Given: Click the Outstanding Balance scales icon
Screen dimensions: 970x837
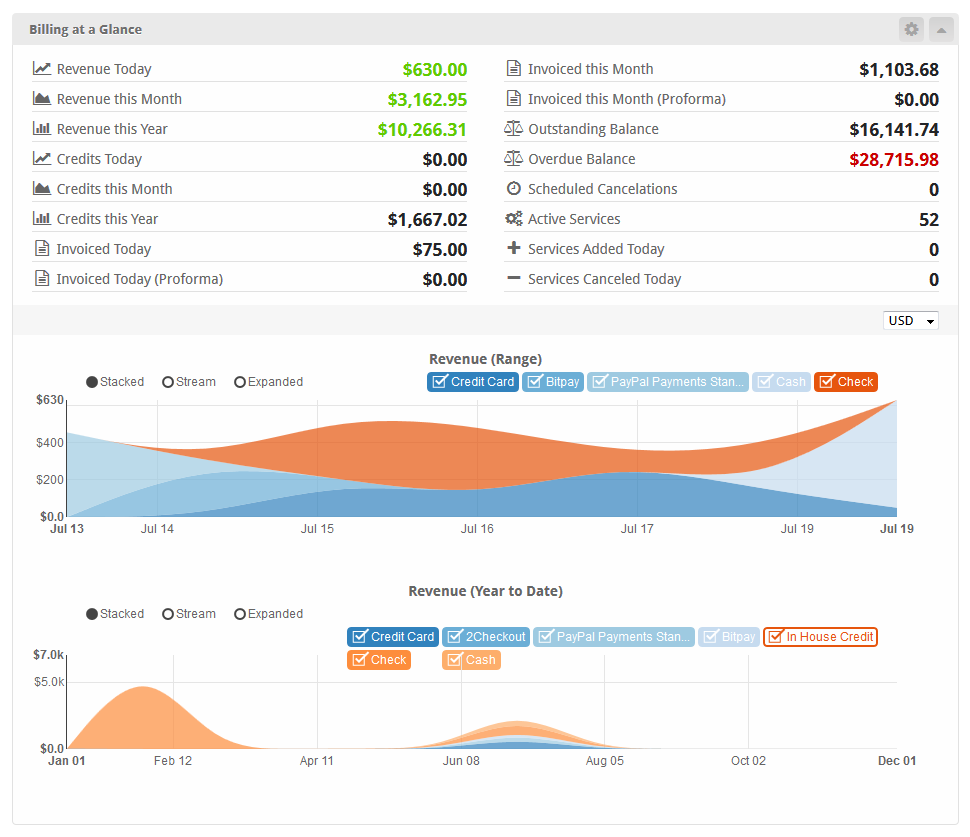Looking at the screenshot, I should [x=513, y=129].
